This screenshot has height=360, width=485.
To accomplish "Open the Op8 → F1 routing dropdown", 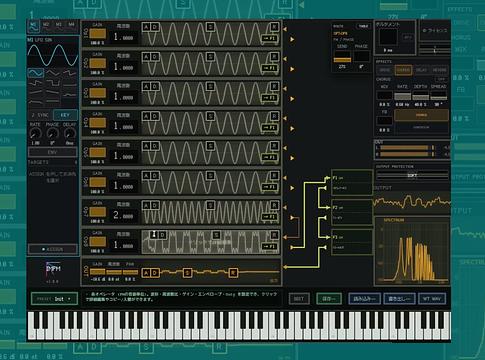I will coord(270,246).
